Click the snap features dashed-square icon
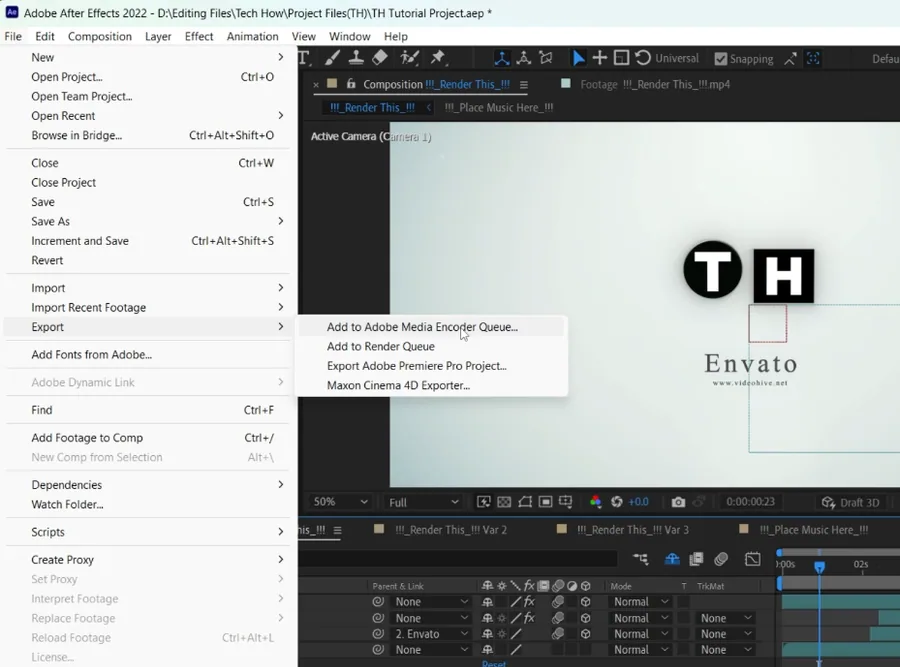 click(x=813, y=59)
